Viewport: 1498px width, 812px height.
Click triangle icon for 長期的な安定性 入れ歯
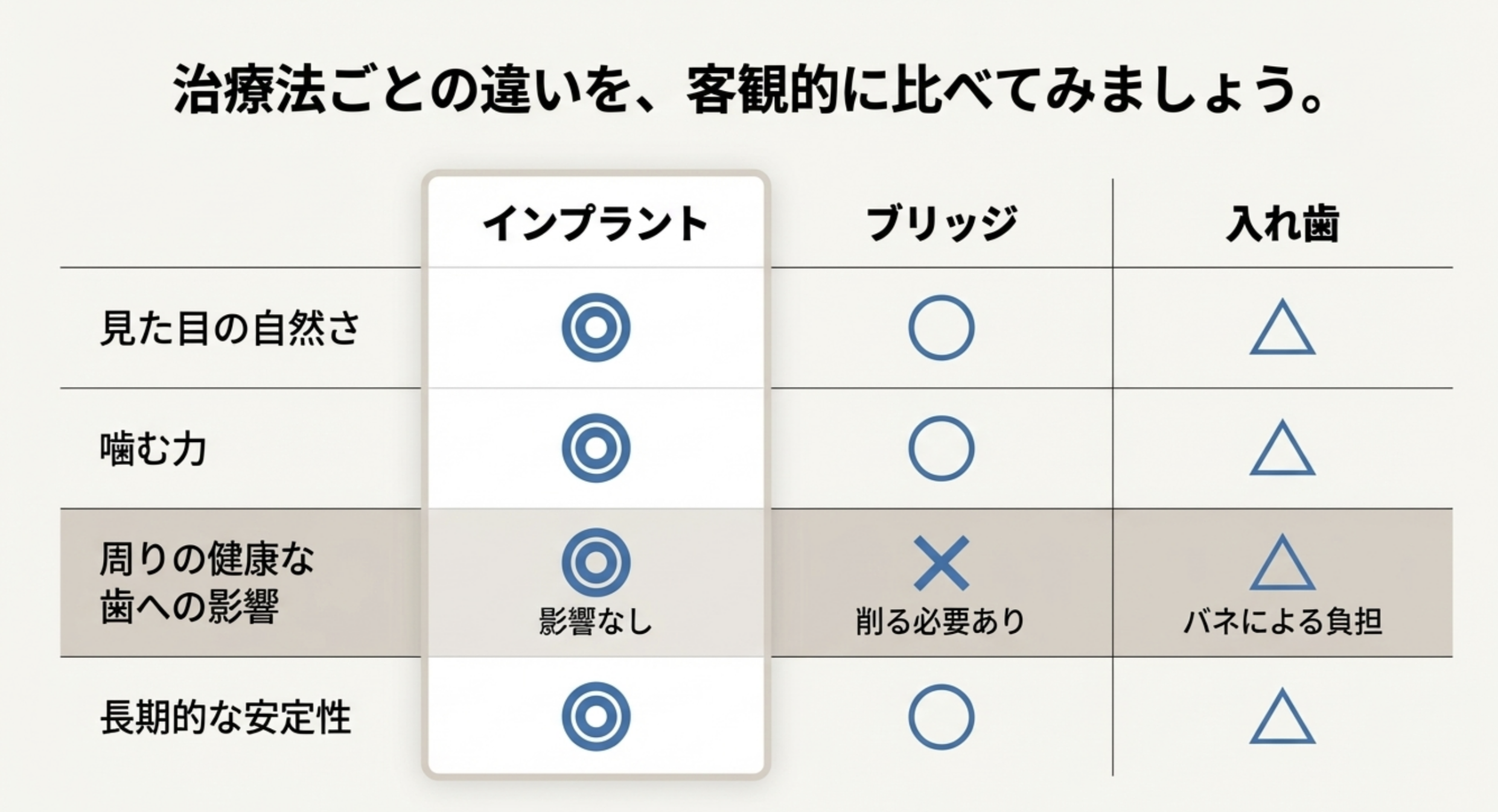(1282, 719)
